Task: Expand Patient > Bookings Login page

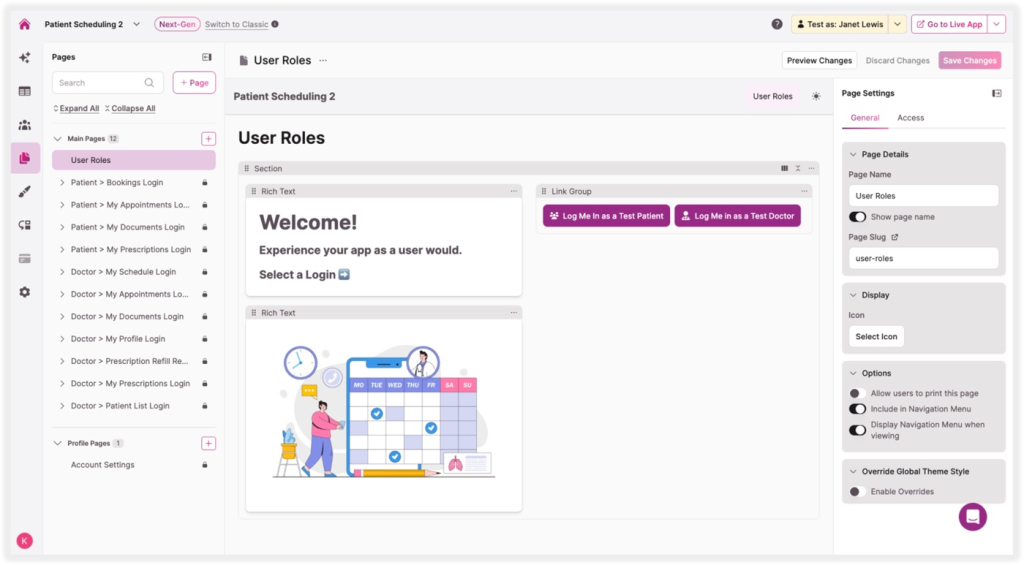Action: pos(62,183)
